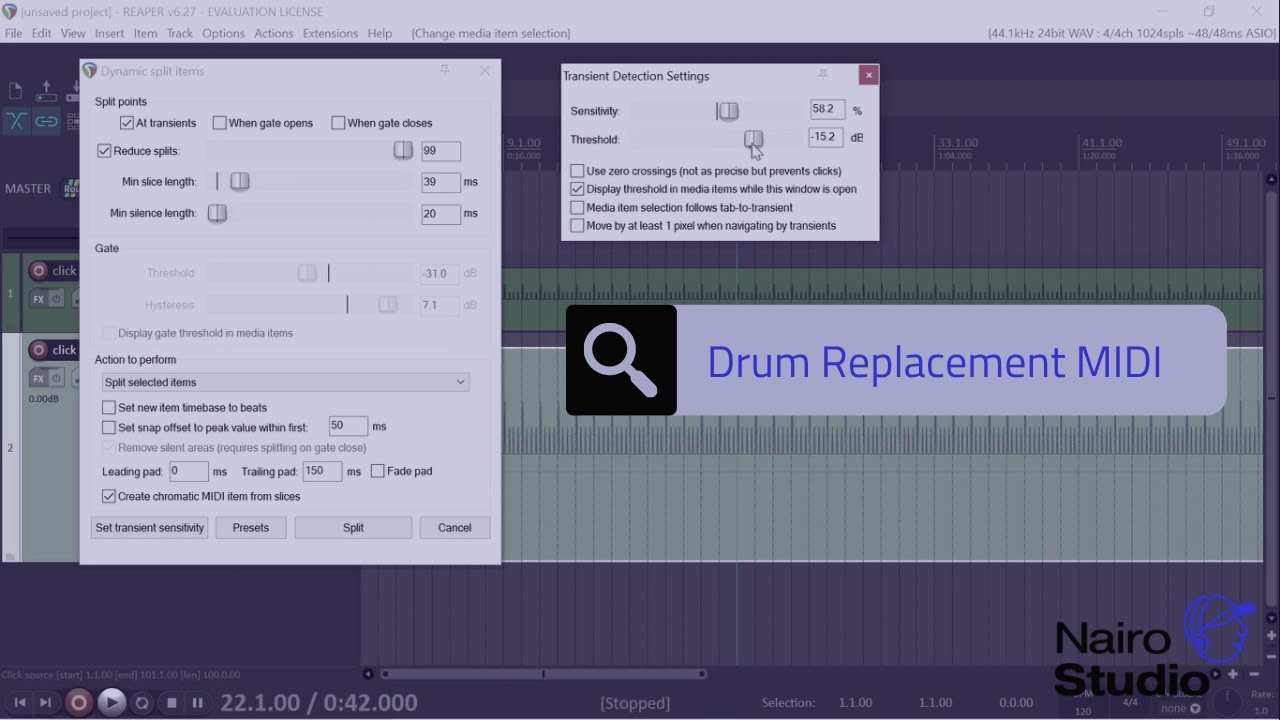Click the Trailing pad input field
1280x720 pixels.
322,471
